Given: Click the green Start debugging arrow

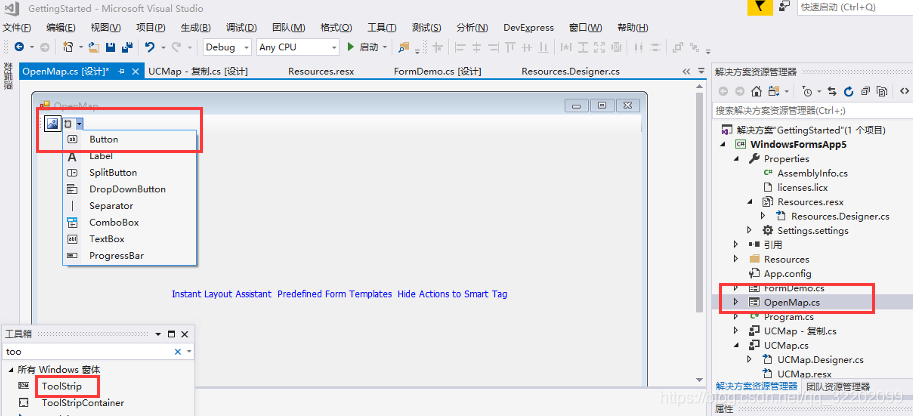Looking at the screenshot, I should click(351, 47).
